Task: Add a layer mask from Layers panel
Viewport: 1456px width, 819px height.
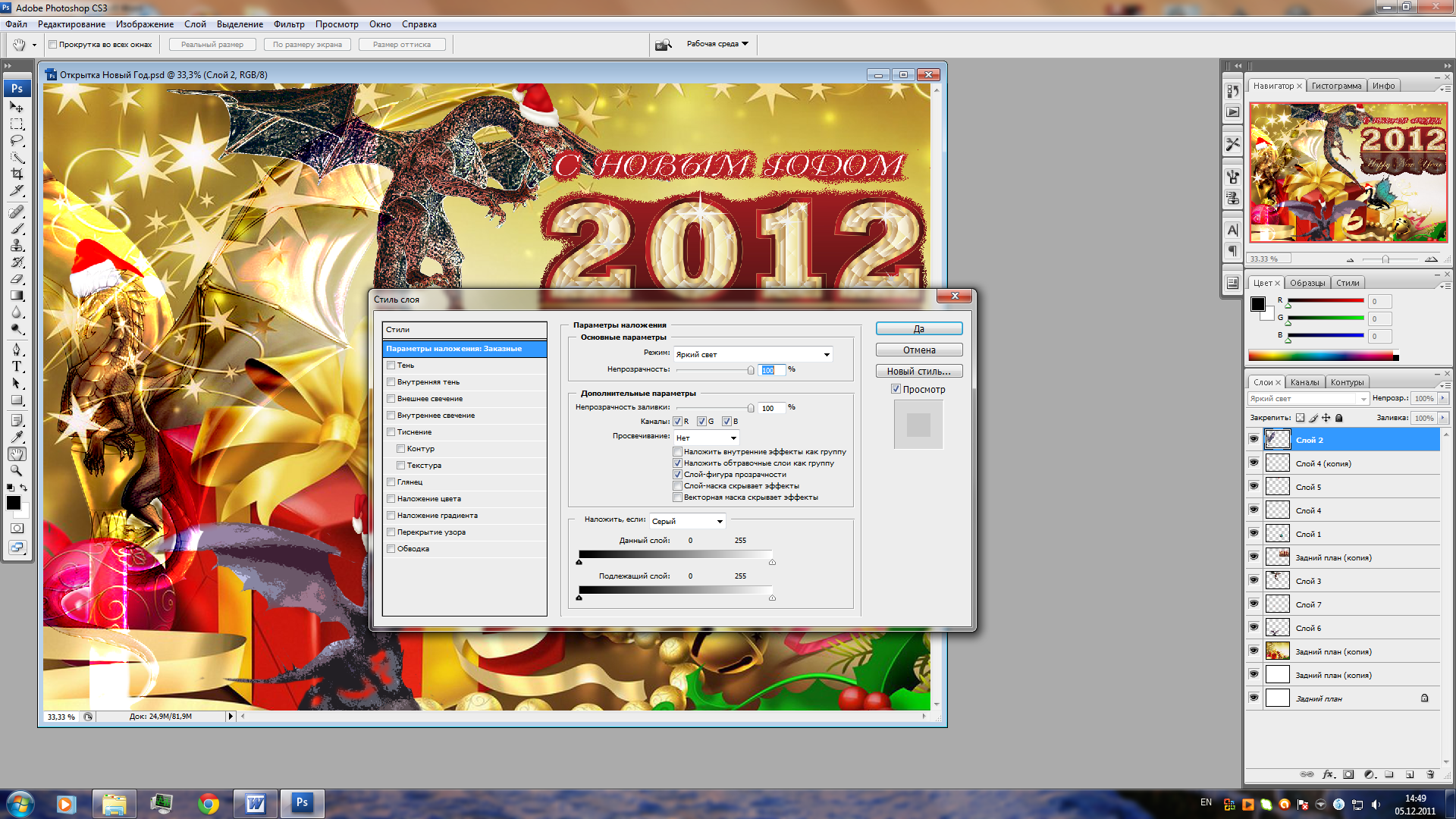Action: click(x=1348, y=774)
